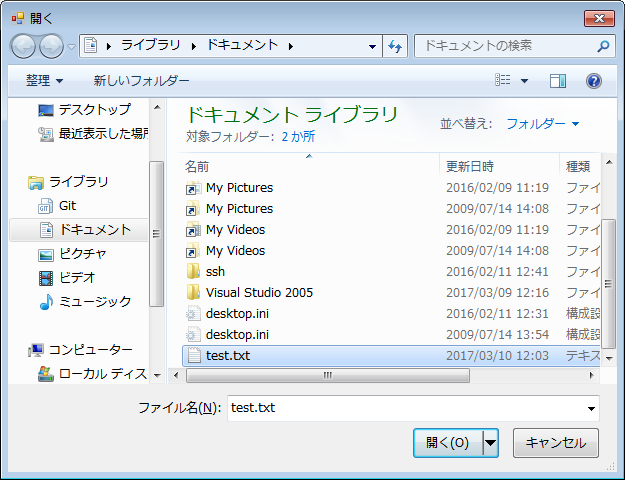The width and height of the screenshot is (625, 480).
Task: Go forward using the Forward arrow button
Action: [x=52, y=46]
